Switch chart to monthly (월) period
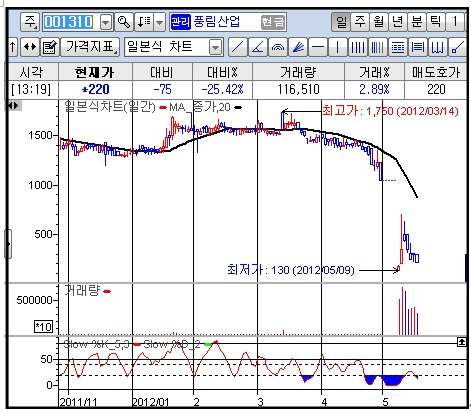This screenshot has height=413, width=471. click(379, 22)
